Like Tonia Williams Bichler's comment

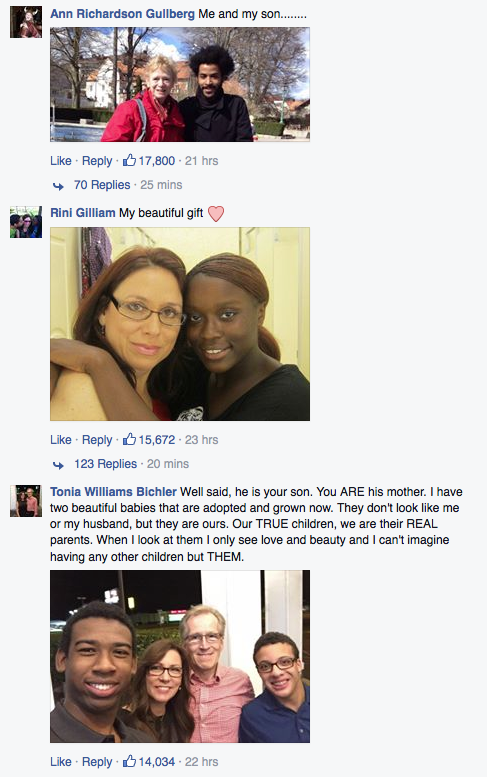coord(61,762)
